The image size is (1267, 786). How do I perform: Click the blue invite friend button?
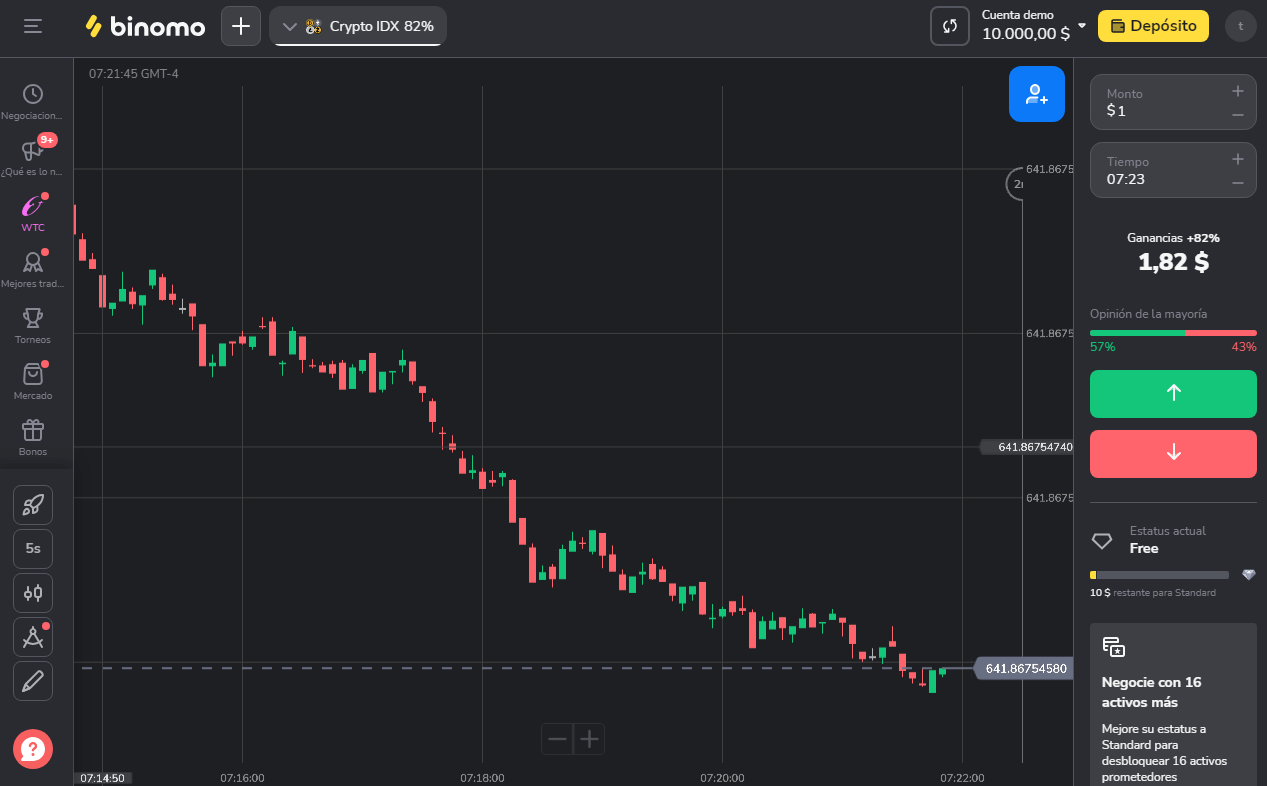[1037, 94]
